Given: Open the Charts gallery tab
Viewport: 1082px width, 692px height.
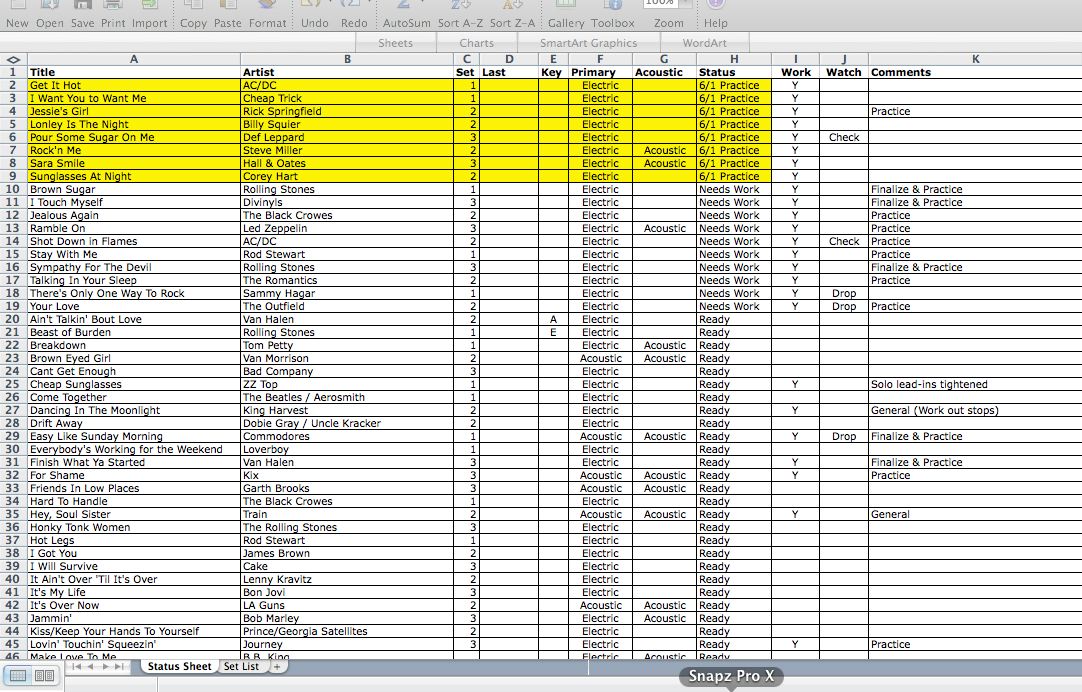Looking at the screenshot, I should (x=477, y=43).
